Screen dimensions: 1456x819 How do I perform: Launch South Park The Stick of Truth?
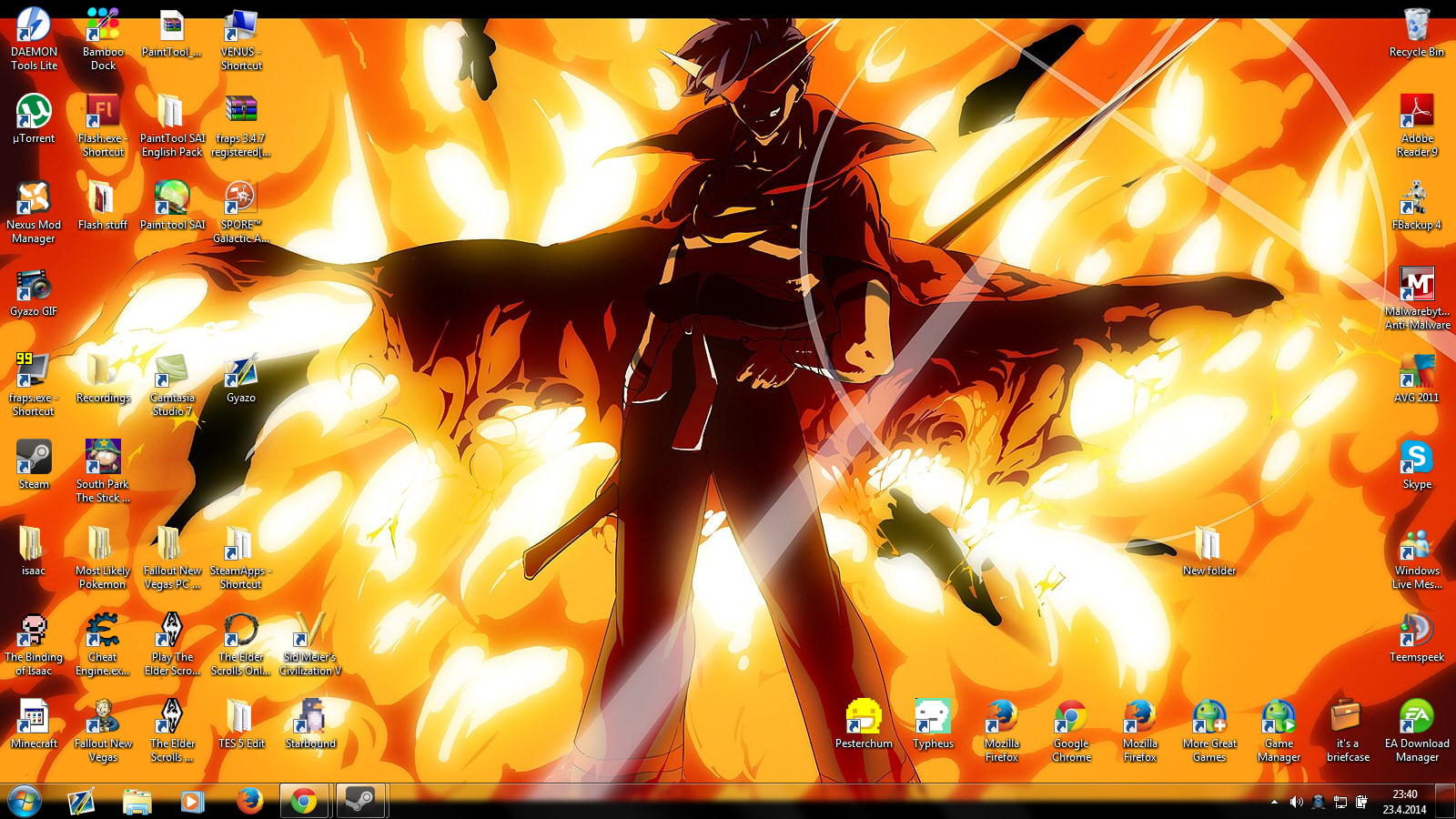click(103, 472)
